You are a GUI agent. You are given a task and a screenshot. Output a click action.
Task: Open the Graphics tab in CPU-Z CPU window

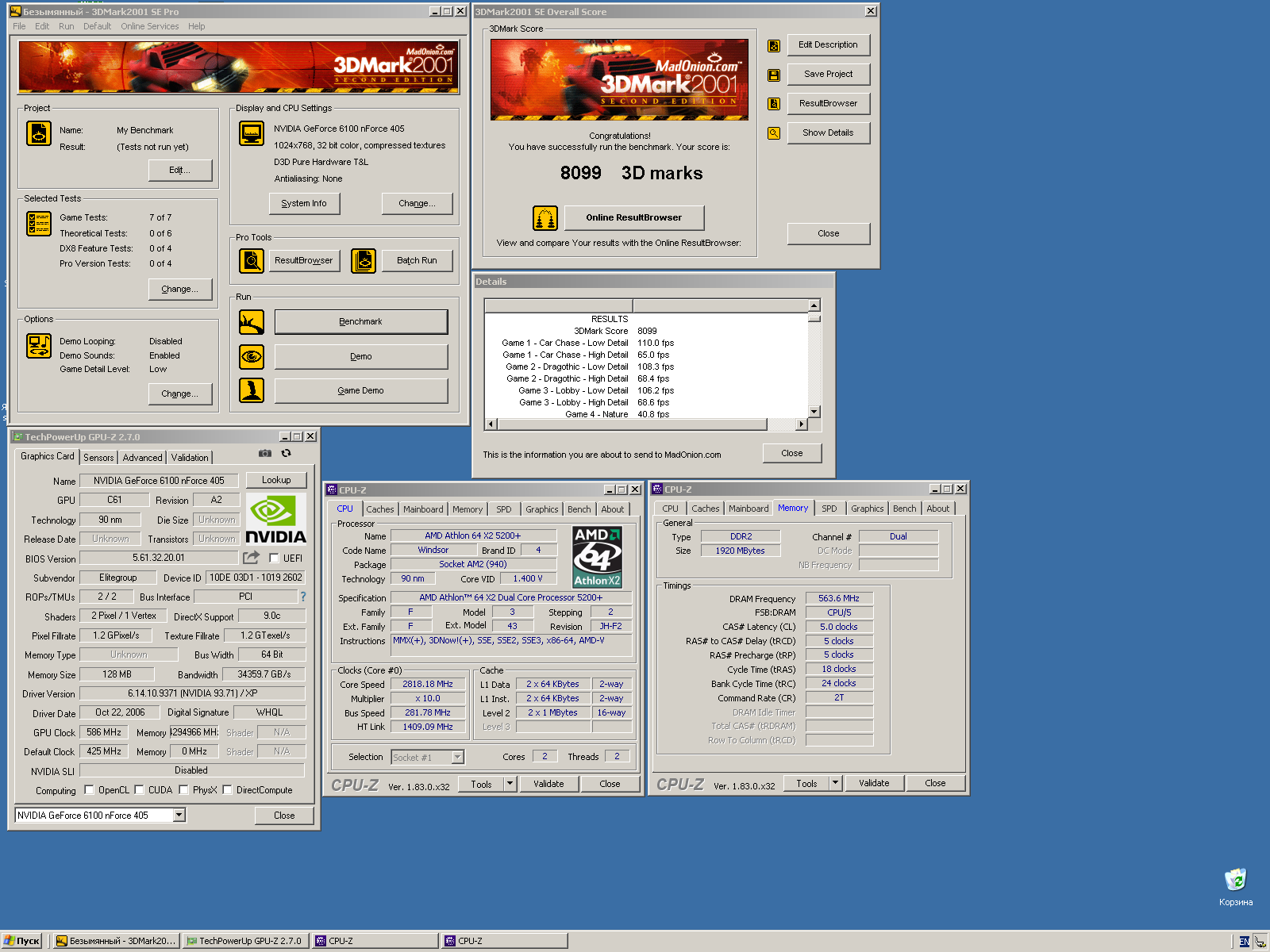(542, 509)
